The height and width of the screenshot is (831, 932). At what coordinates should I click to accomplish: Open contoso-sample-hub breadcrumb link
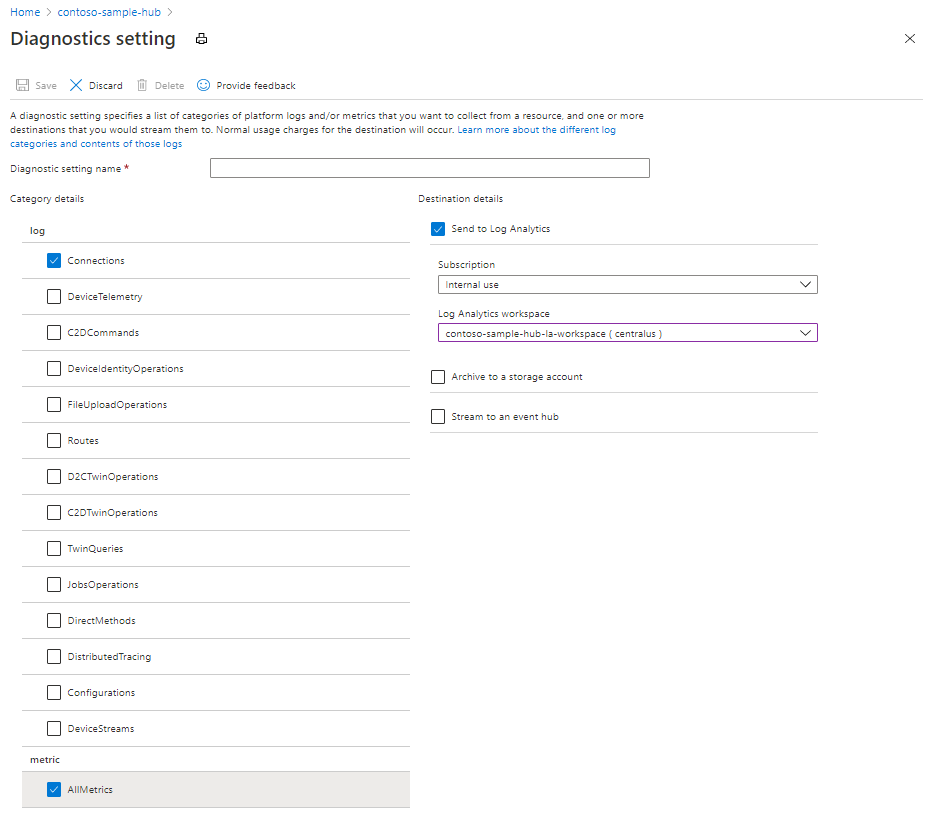[x=109, y=12]
